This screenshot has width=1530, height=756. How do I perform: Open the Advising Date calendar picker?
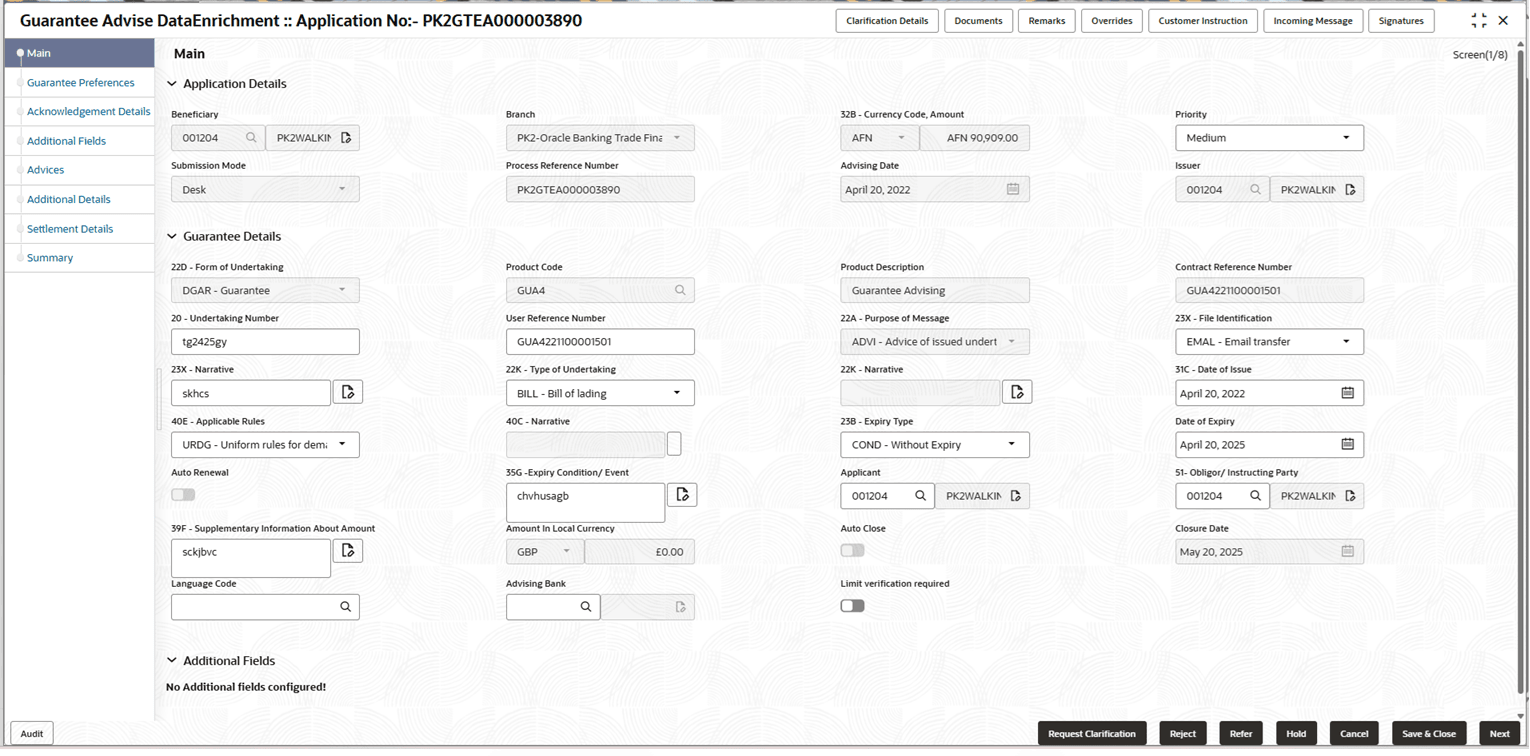pos(1013,188)
